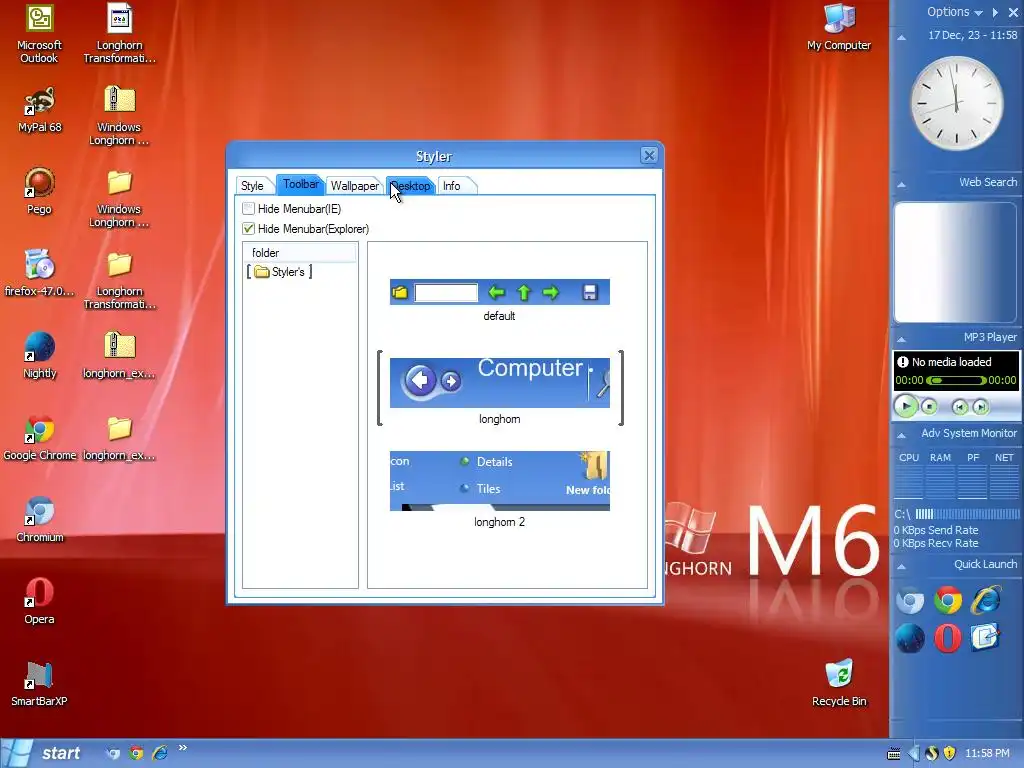Stop playback in the MP3 Player
The height and width of the screenshot is (768, 1024).
click(929, 407)
